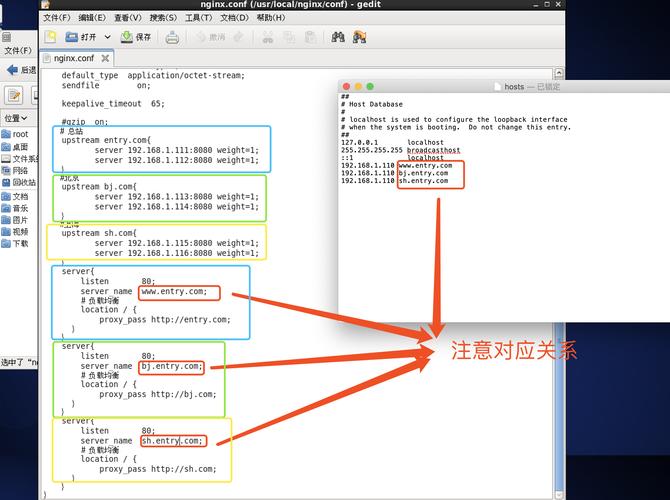Click the Save (保存) toolbar button
The height and width of the screenshot is (500, 670).
(x=136, y=37)
